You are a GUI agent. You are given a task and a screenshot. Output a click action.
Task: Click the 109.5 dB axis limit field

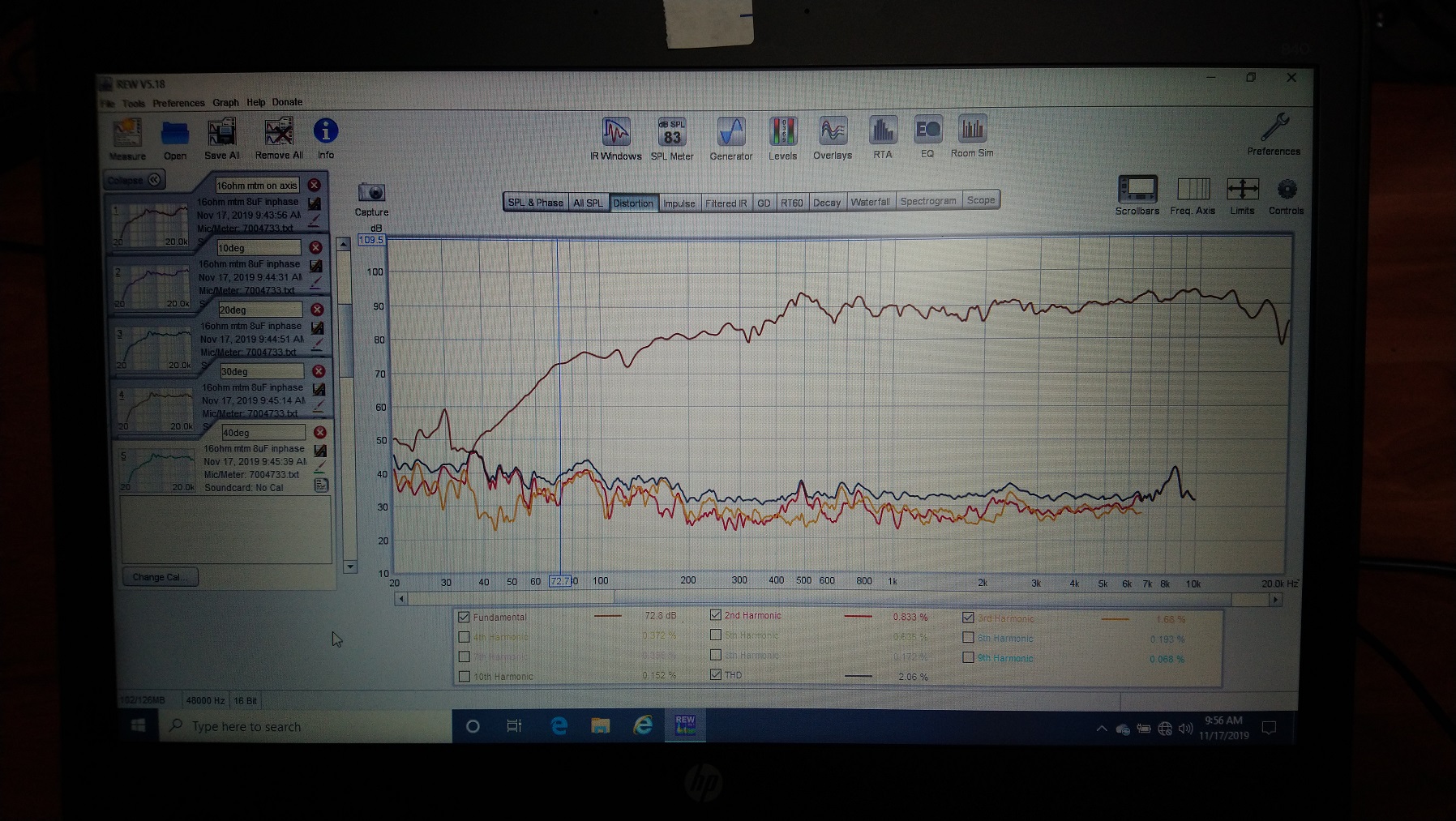tap(371, 240)
